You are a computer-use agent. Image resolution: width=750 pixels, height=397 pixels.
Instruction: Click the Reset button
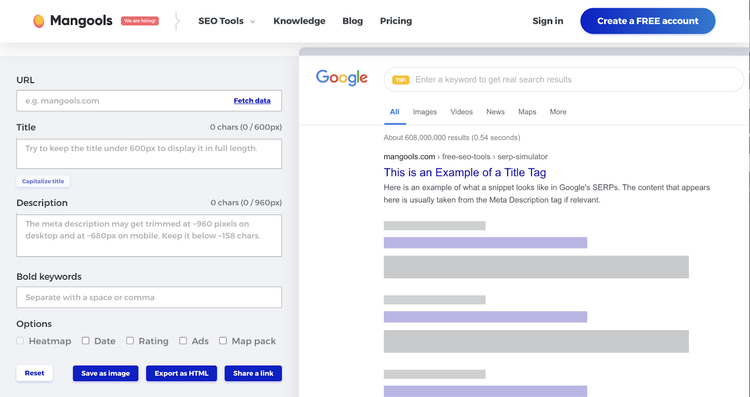click(x=34, y=374)
